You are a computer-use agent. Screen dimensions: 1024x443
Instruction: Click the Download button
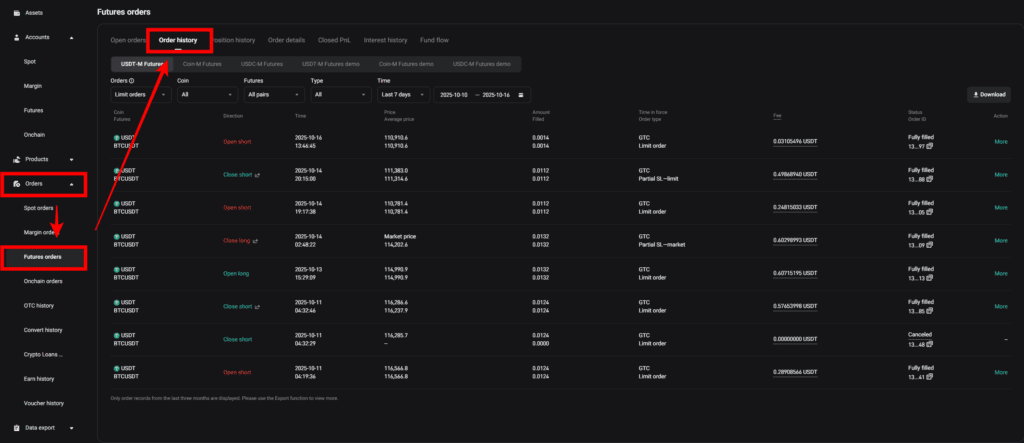pyautogui.click(x=988, y=95)
